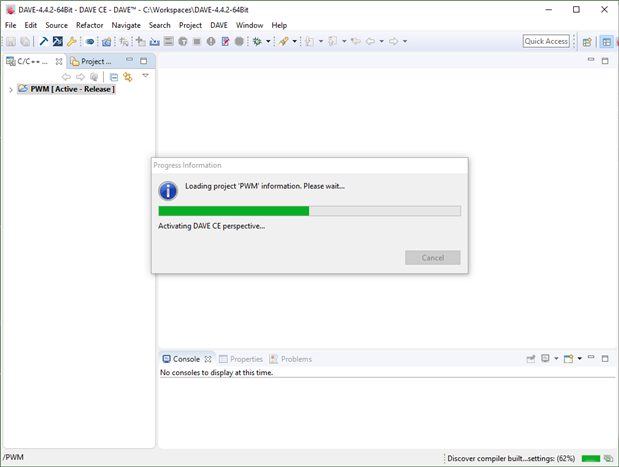Maximize the console panel
Screen dimensions: 619x467
click(x=605, y=358)
